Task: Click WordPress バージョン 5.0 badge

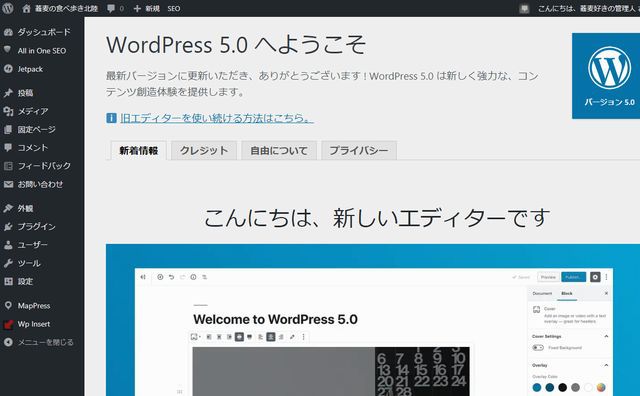Action: 606,76
